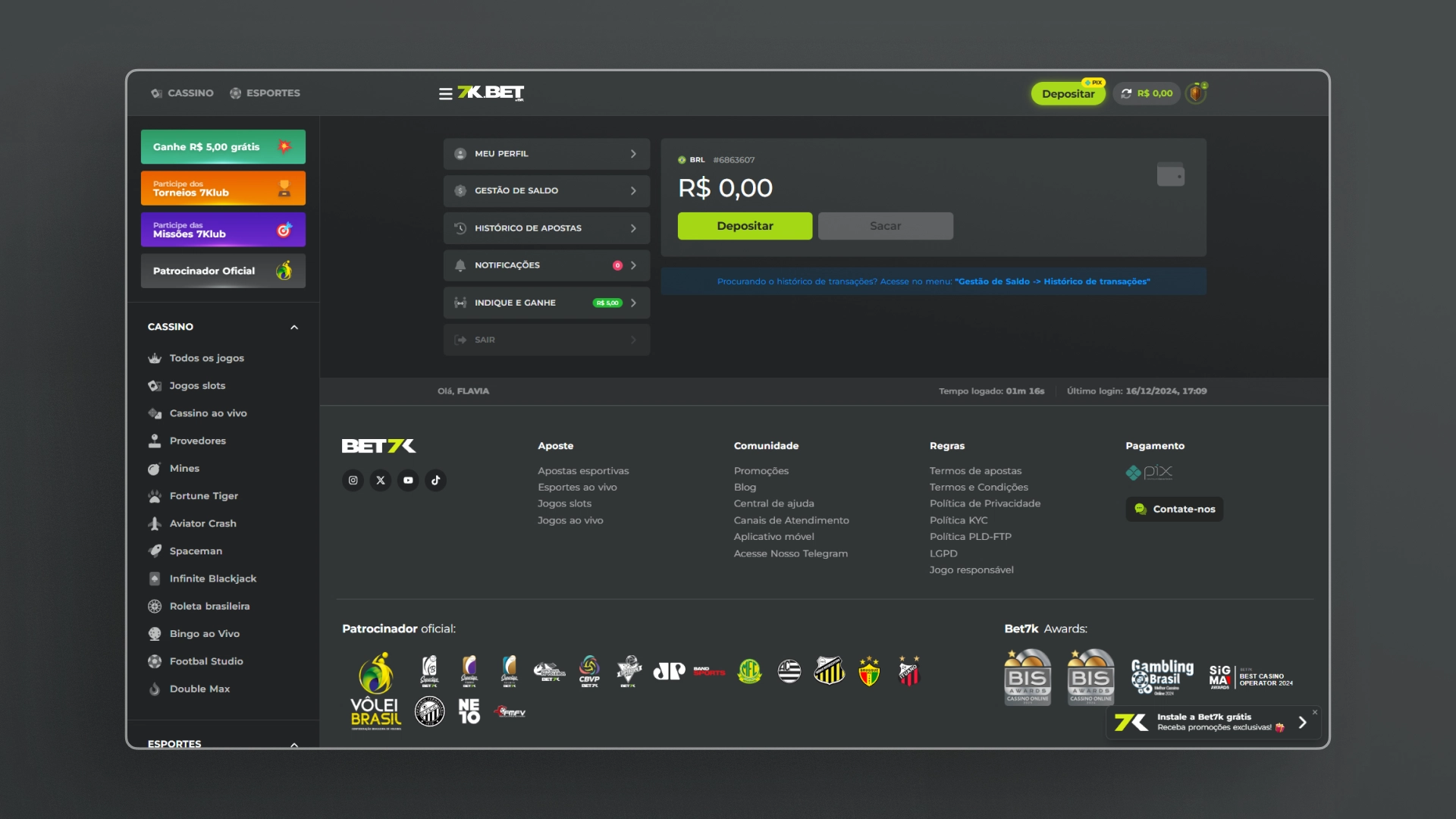Click the SiGMA Best Casino Operator 2024 badge

click(1251, 676)
